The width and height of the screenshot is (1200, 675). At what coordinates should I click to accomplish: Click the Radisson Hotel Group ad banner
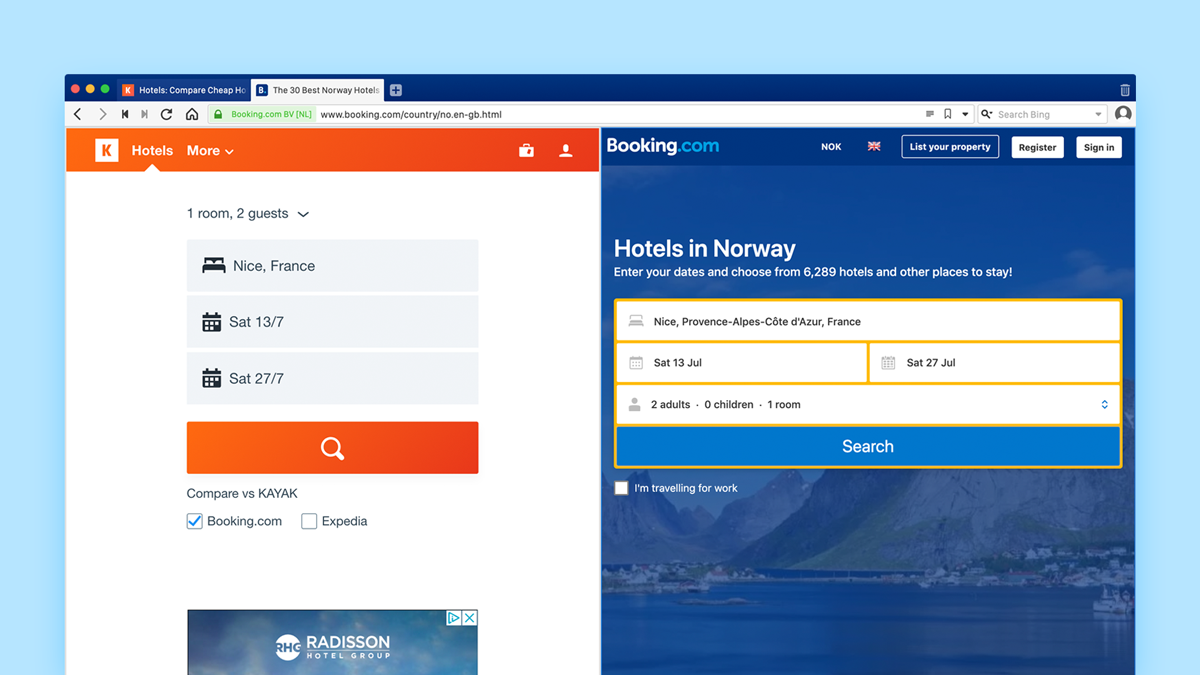pyautogui.click(x=332, y=642)
